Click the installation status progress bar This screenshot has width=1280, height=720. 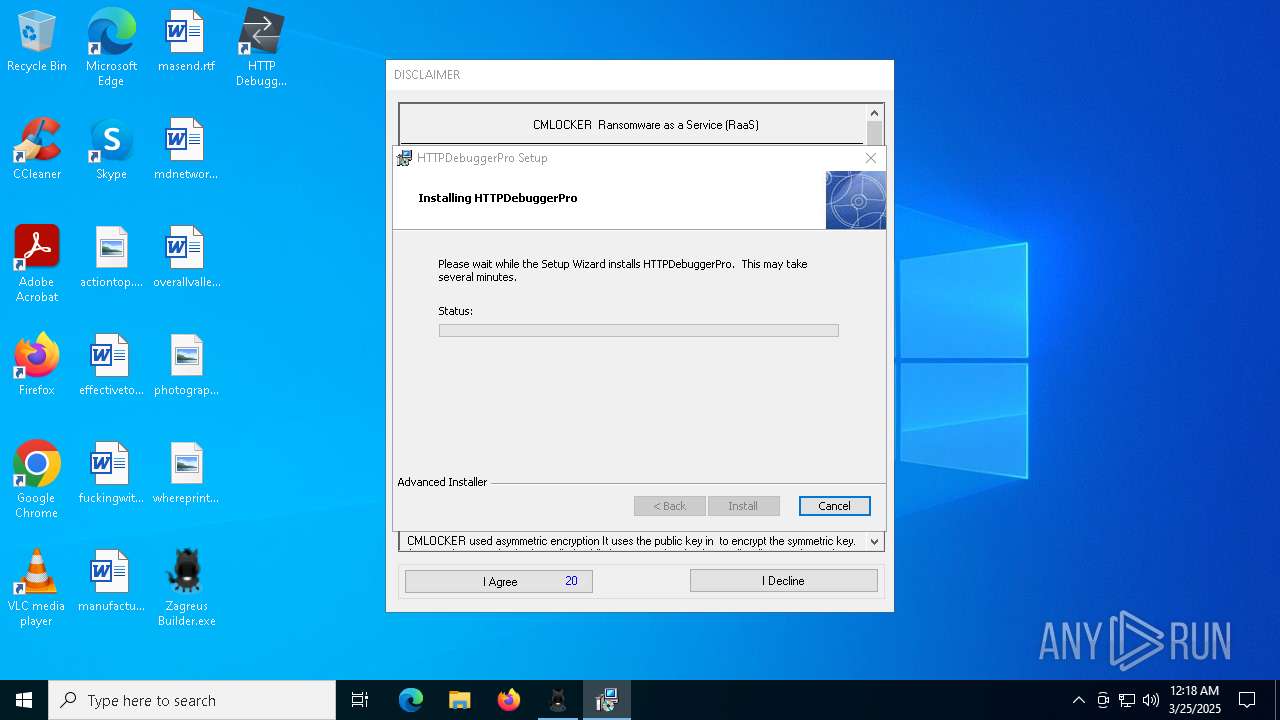click(x=638, y=330)
